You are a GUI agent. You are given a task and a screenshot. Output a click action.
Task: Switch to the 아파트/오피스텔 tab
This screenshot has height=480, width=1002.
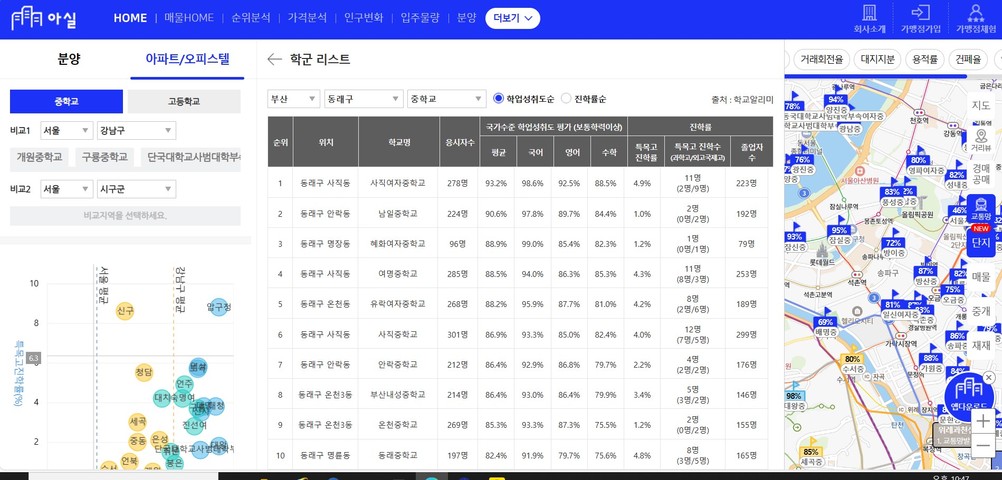click(187, 59)
